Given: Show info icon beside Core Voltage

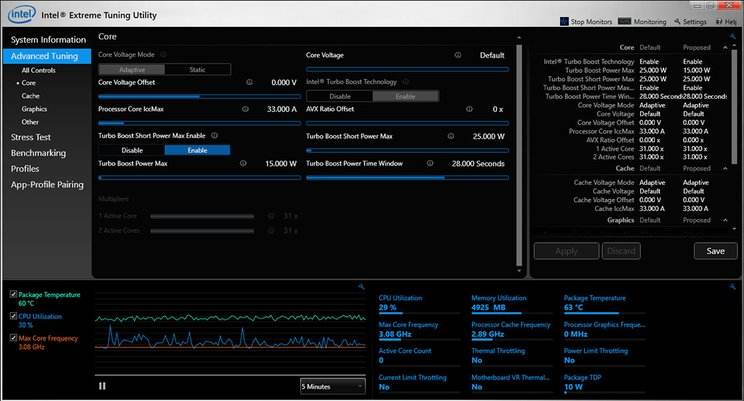Looking at the screenshot, I should (x=458, y=55).
